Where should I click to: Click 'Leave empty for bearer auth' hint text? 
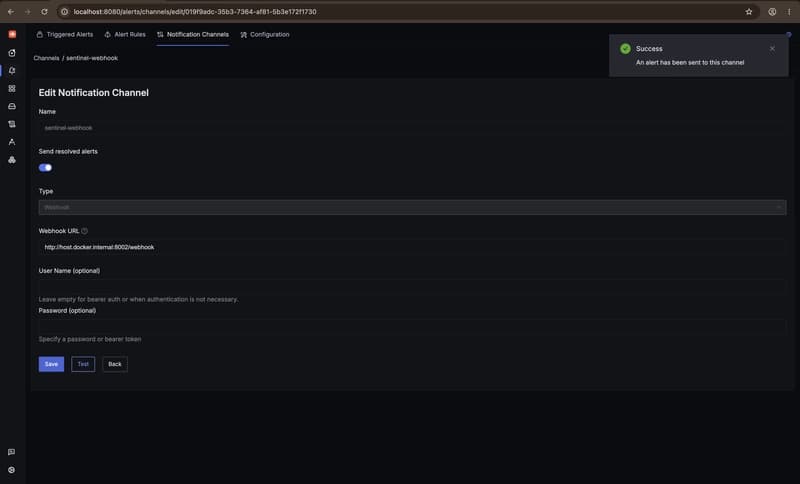(x=138, y=299)
